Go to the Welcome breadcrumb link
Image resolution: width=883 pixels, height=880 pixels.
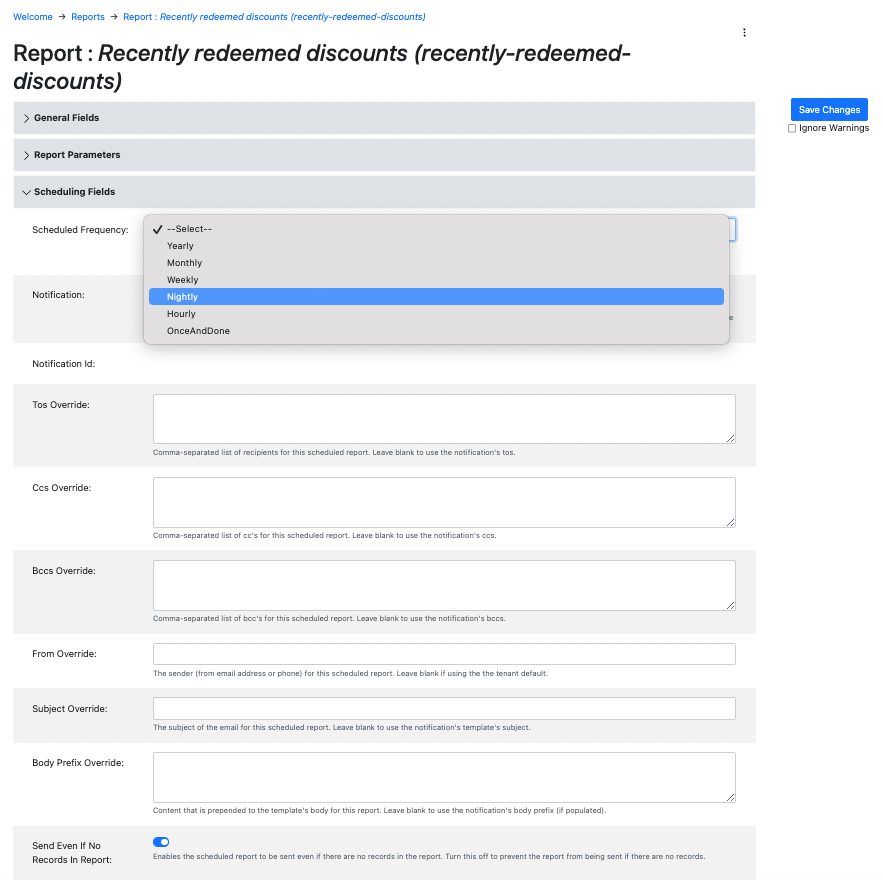click(x=33, y=17)
